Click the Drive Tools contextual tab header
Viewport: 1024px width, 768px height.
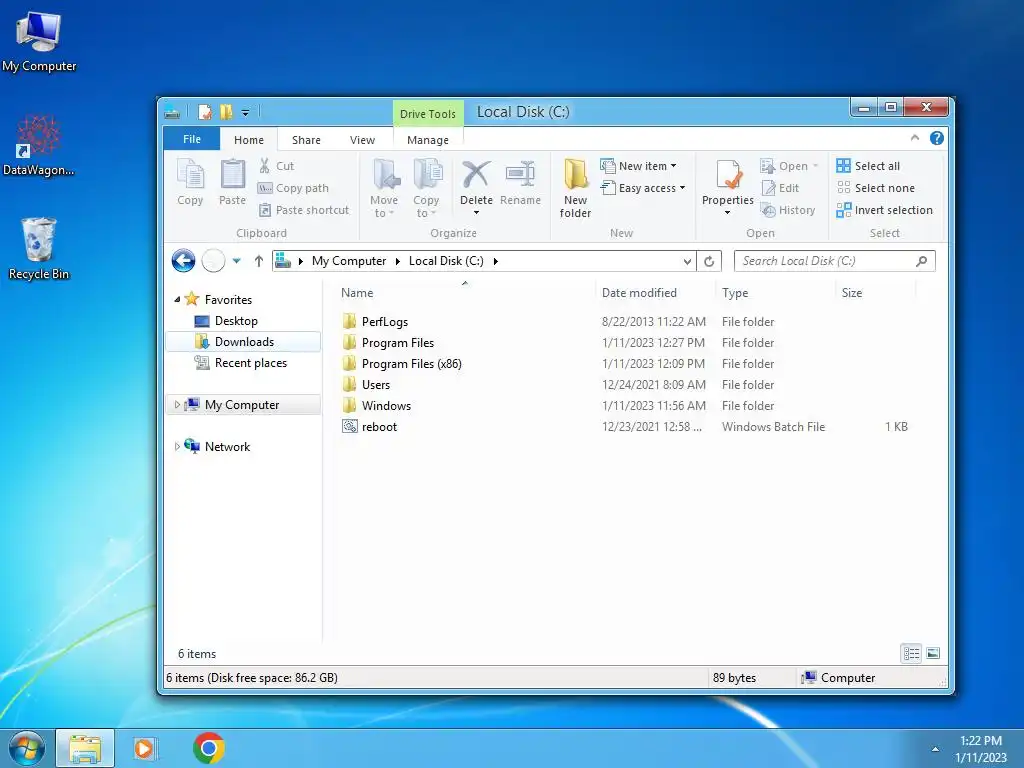[x=428, y=114]
